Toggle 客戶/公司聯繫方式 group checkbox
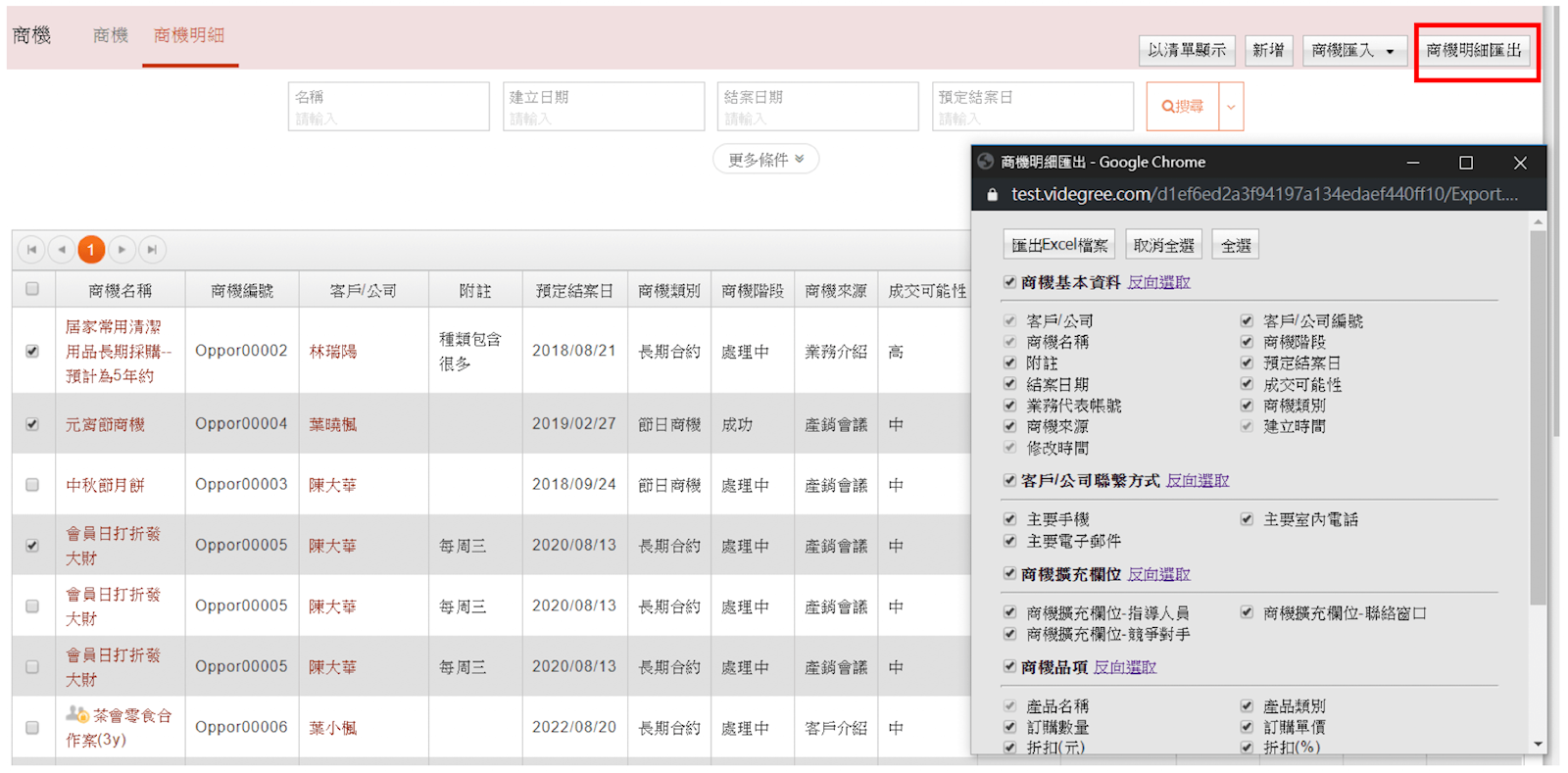 [1009, 480]
